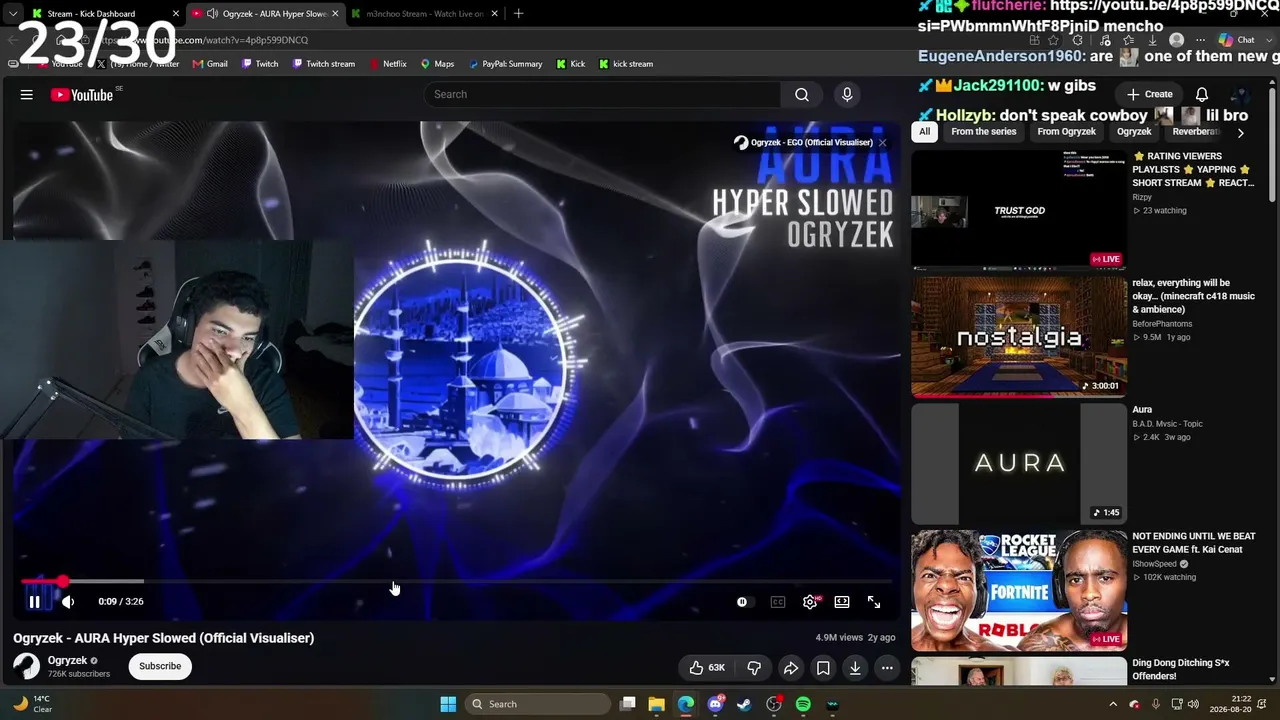1280x720 pixels.
Task: Open the Ogryzek channel name link
Action: [x=68, y=660]
